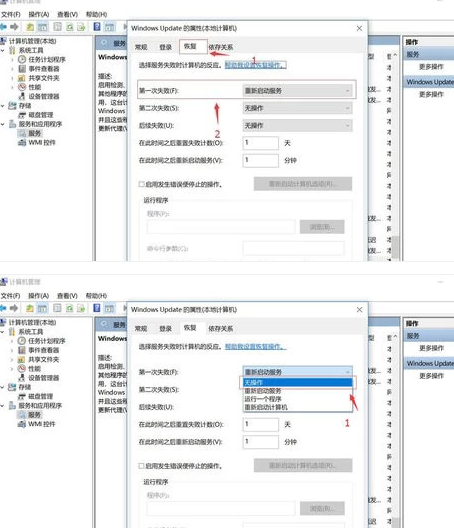Screen dimensions: 454x528
Task: Click the 事件查看器 icon in top screenshot tree
Action: 22,69
